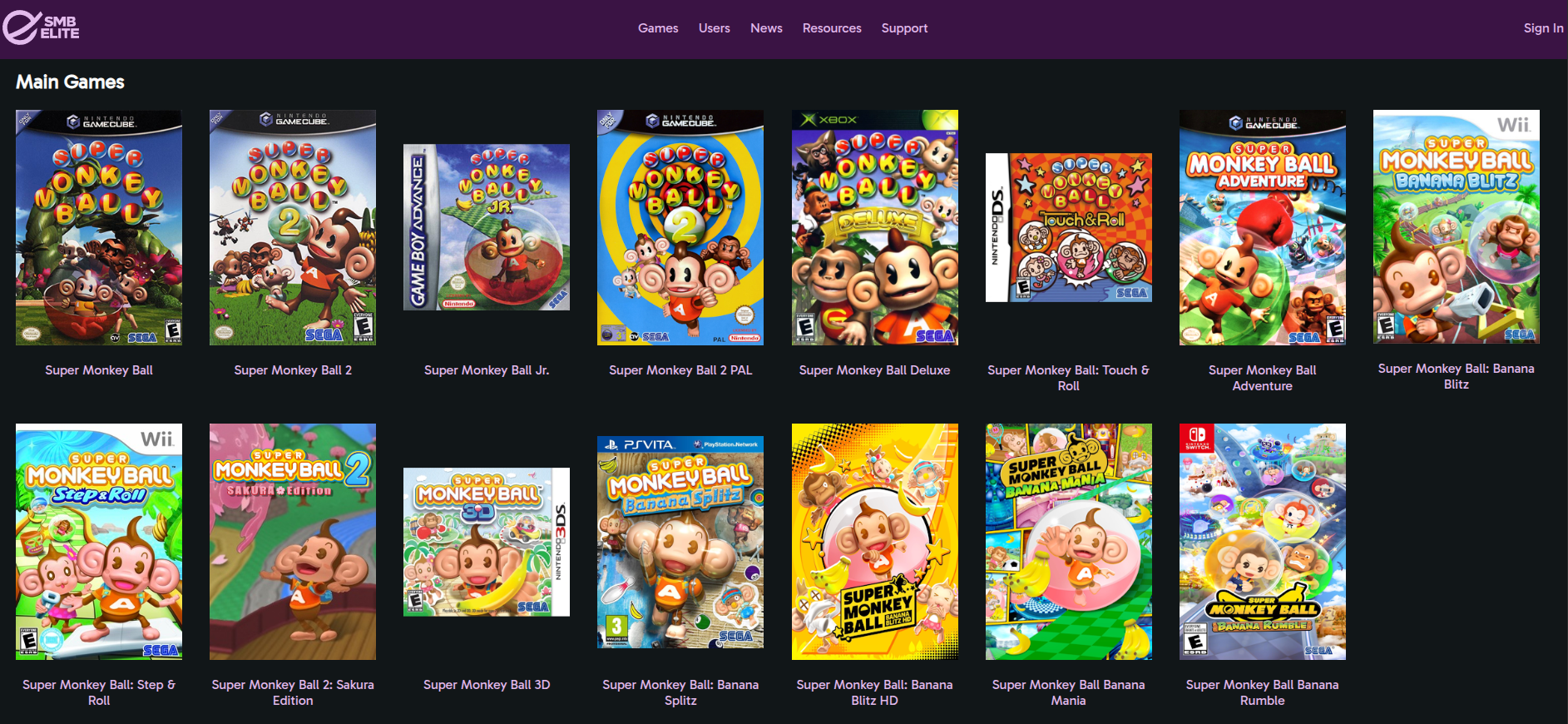Select the Super Monkey Ball Jr. cover
Screen dimensions: 1568x724
coord(487,227)
